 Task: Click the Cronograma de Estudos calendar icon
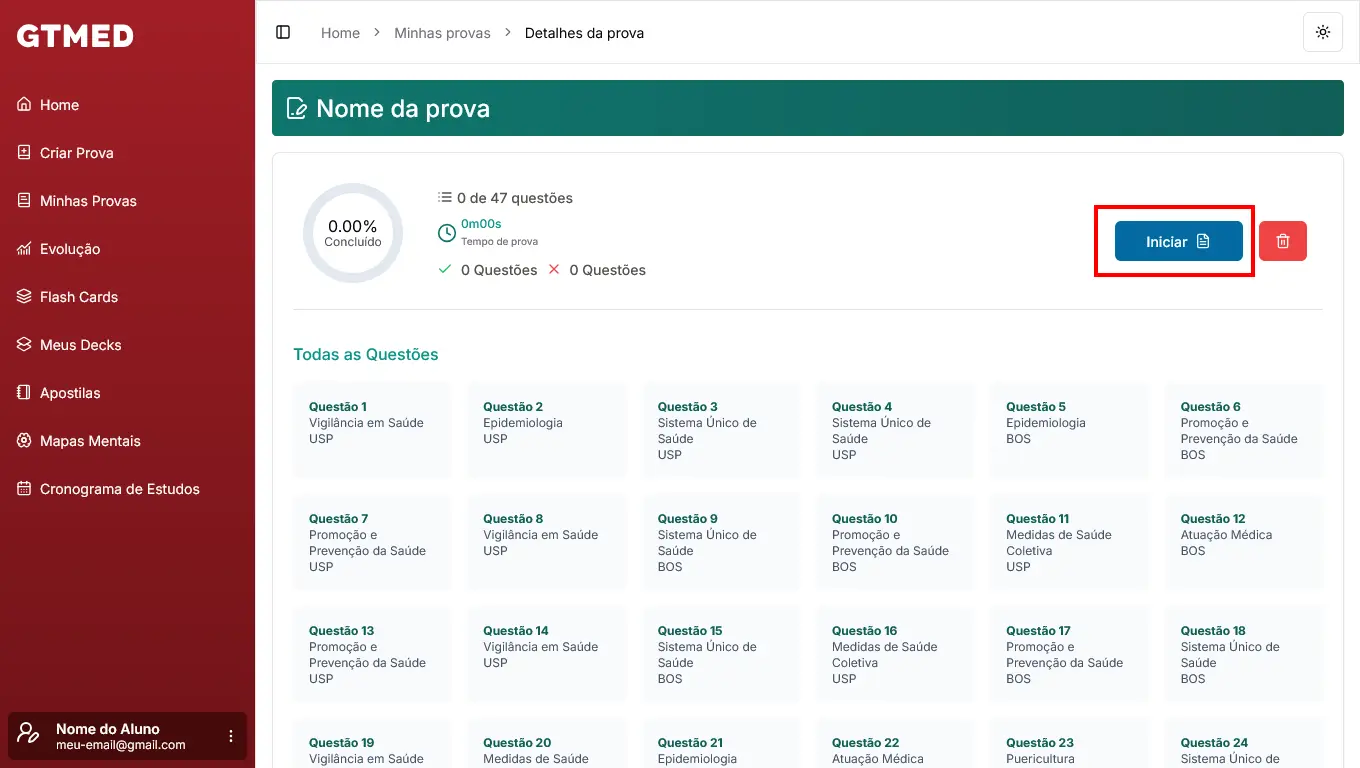pos(24,489)
